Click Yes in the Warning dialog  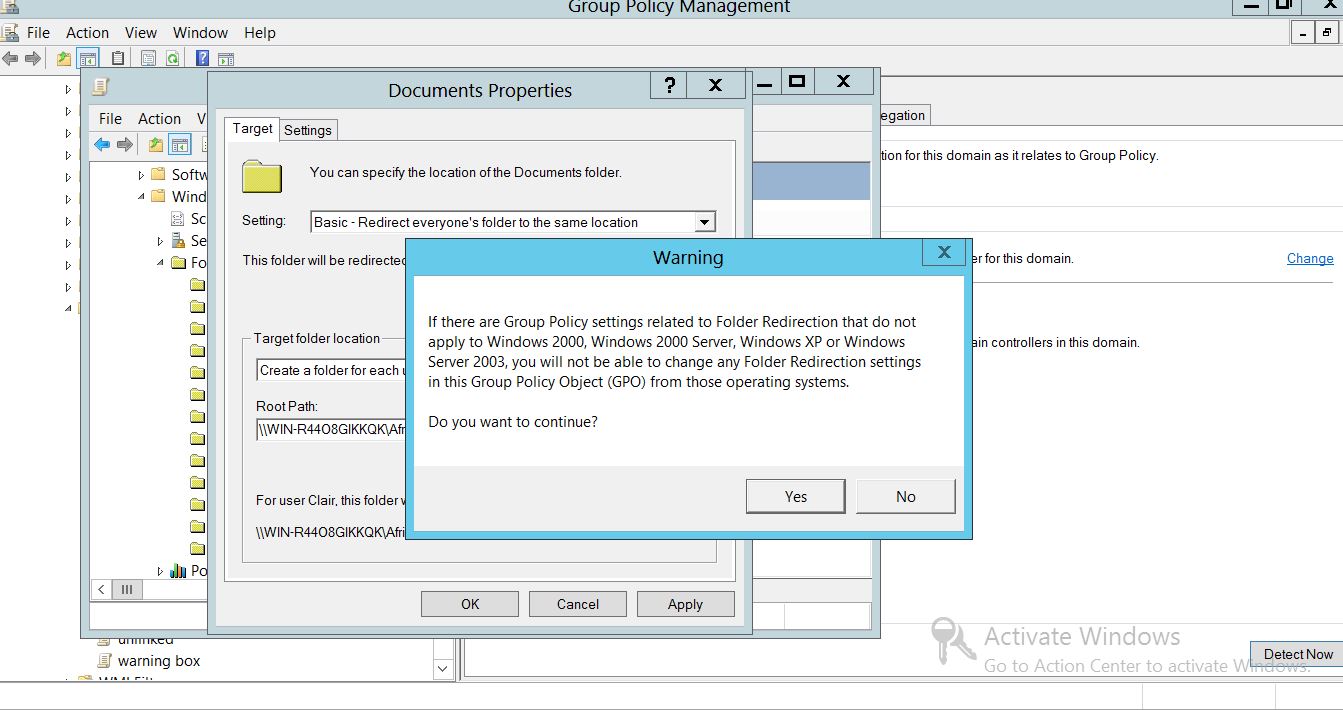[795, 497]
